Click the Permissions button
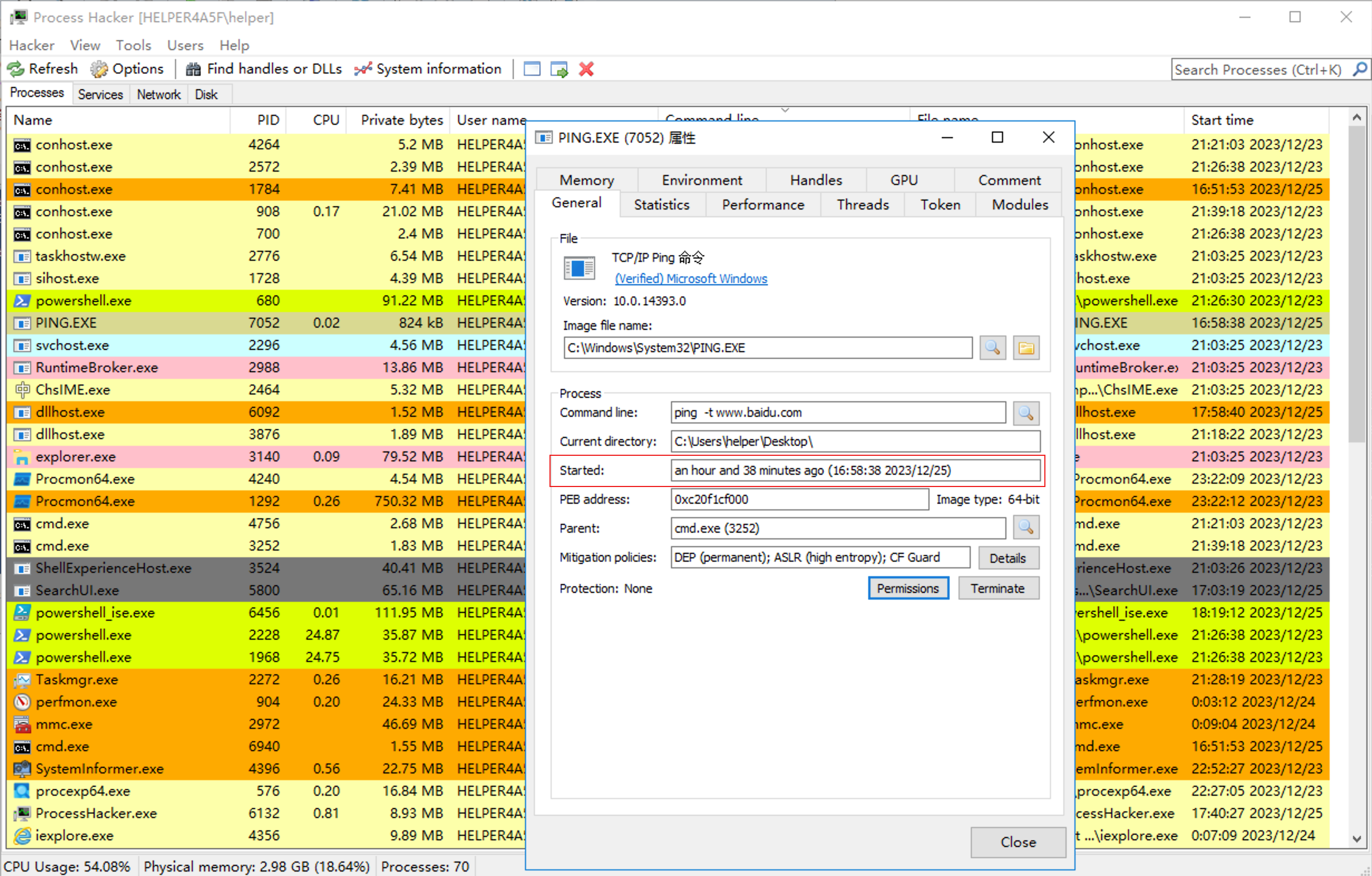 coord(908,588)
